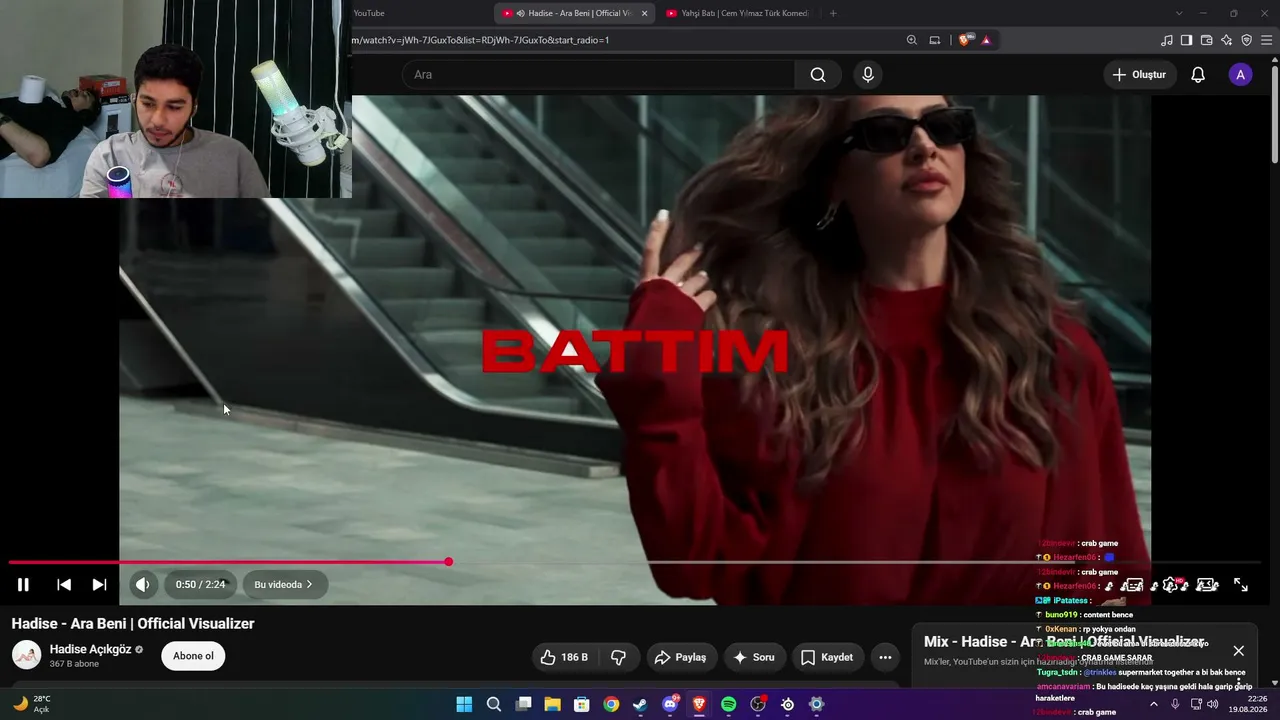Launch Google Chrome from the taskbar
This screenshot has width=1280, height=720.
[x=611, y=704]
